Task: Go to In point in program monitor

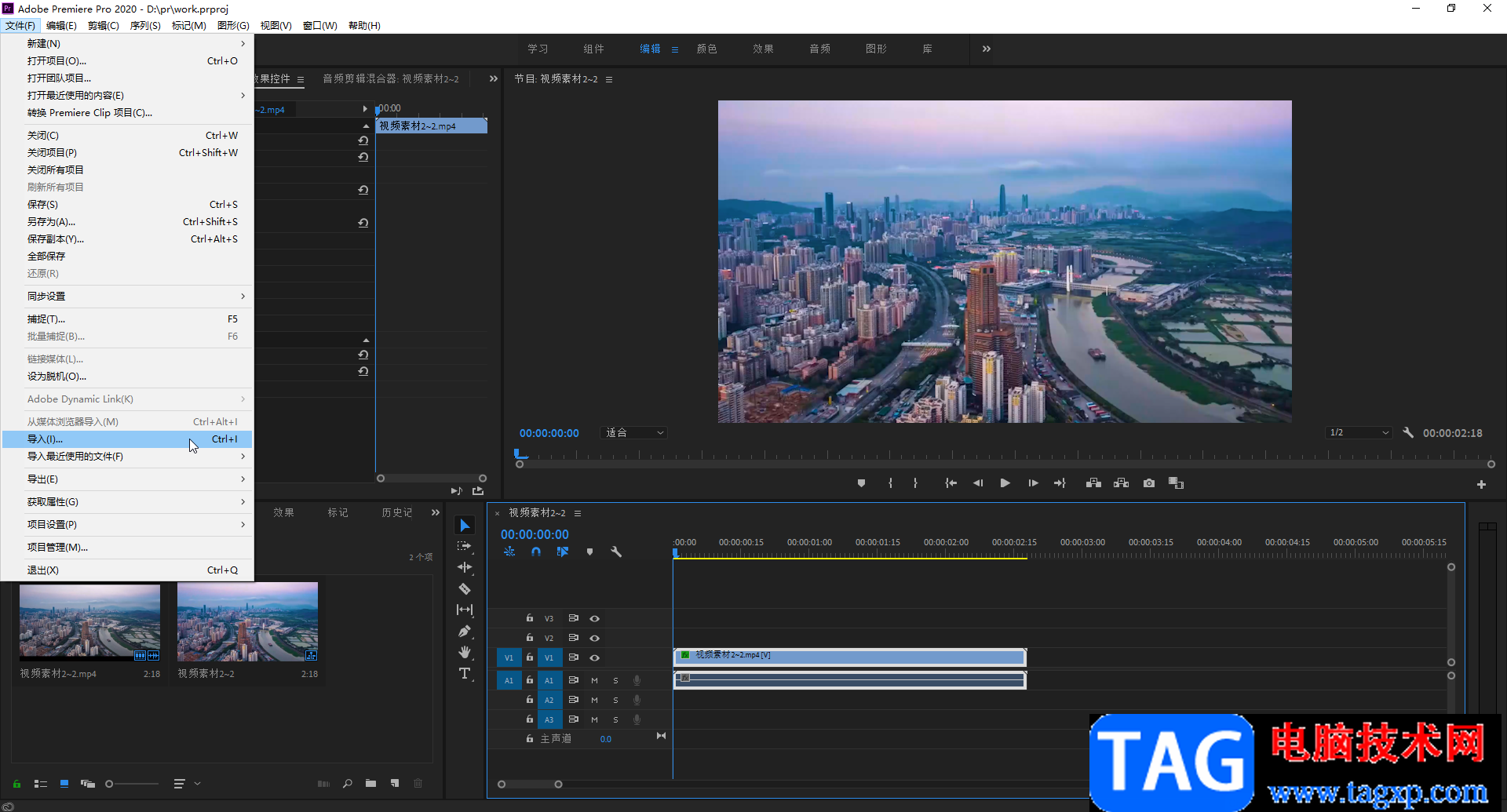Action: (951, 483)
